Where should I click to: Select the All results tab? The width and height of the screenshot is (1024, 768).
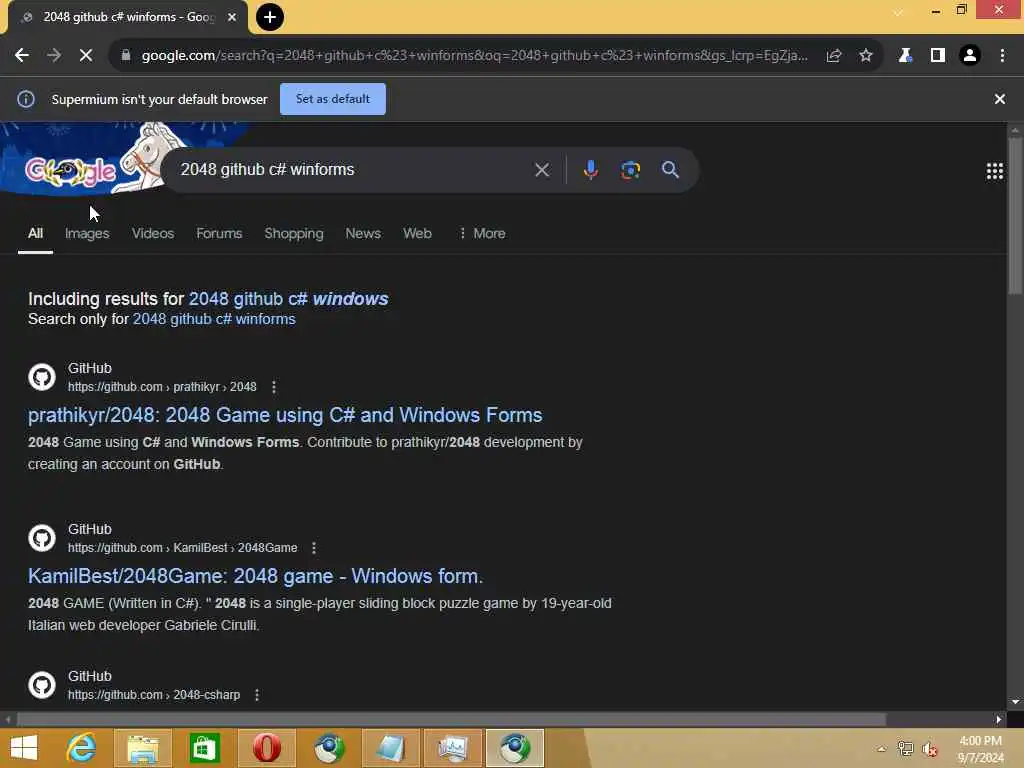(35, 233)
